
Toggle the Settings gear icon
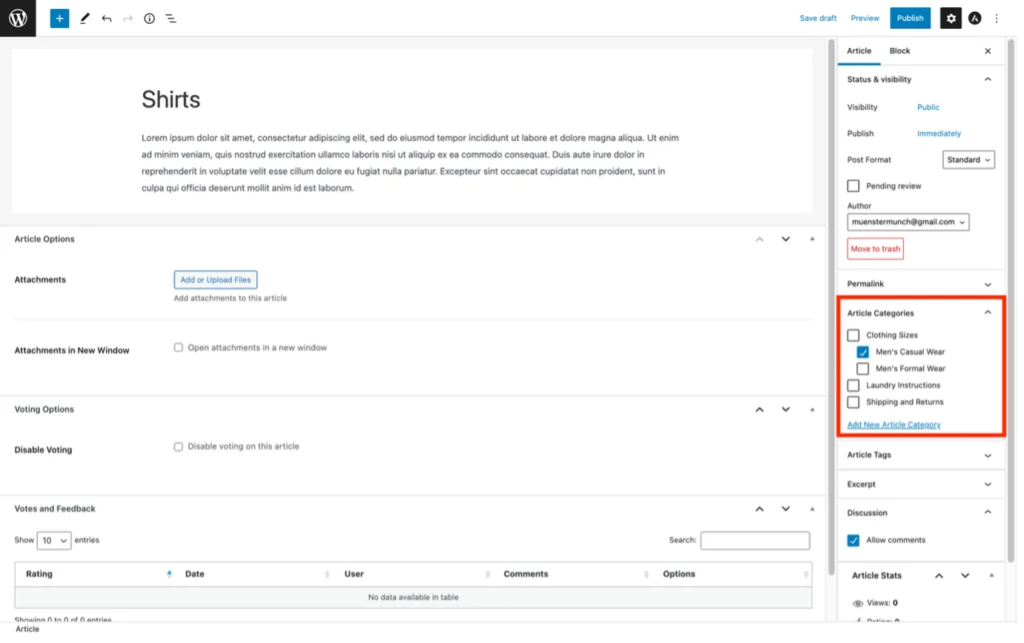point(951,18)
